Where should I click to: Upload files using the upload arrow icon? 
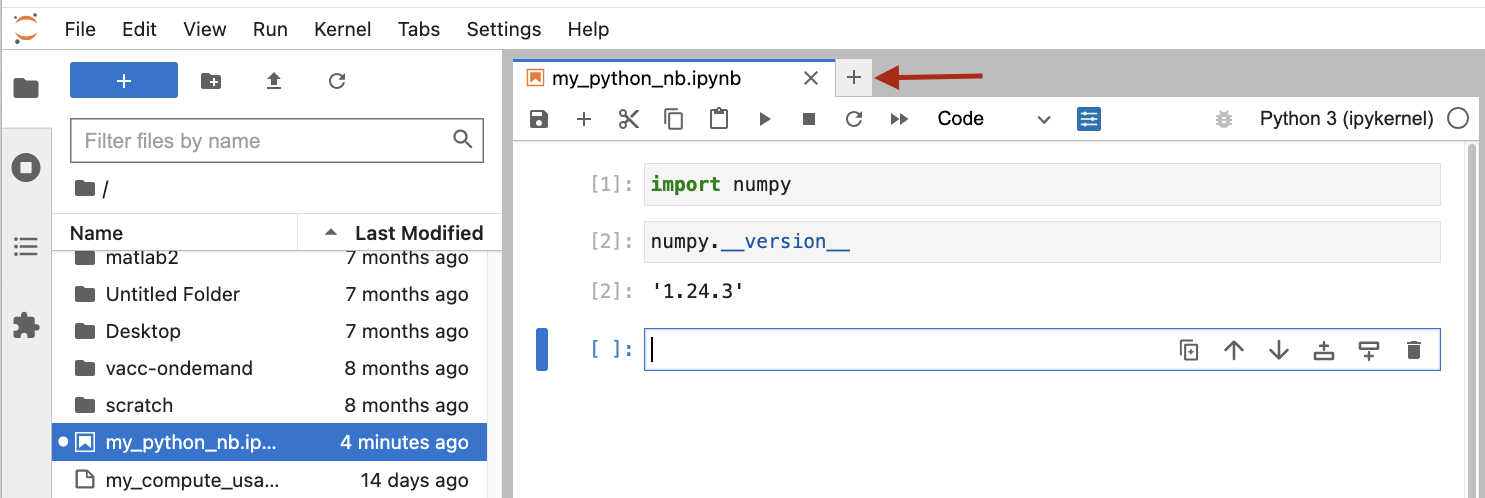pos(274,81)
